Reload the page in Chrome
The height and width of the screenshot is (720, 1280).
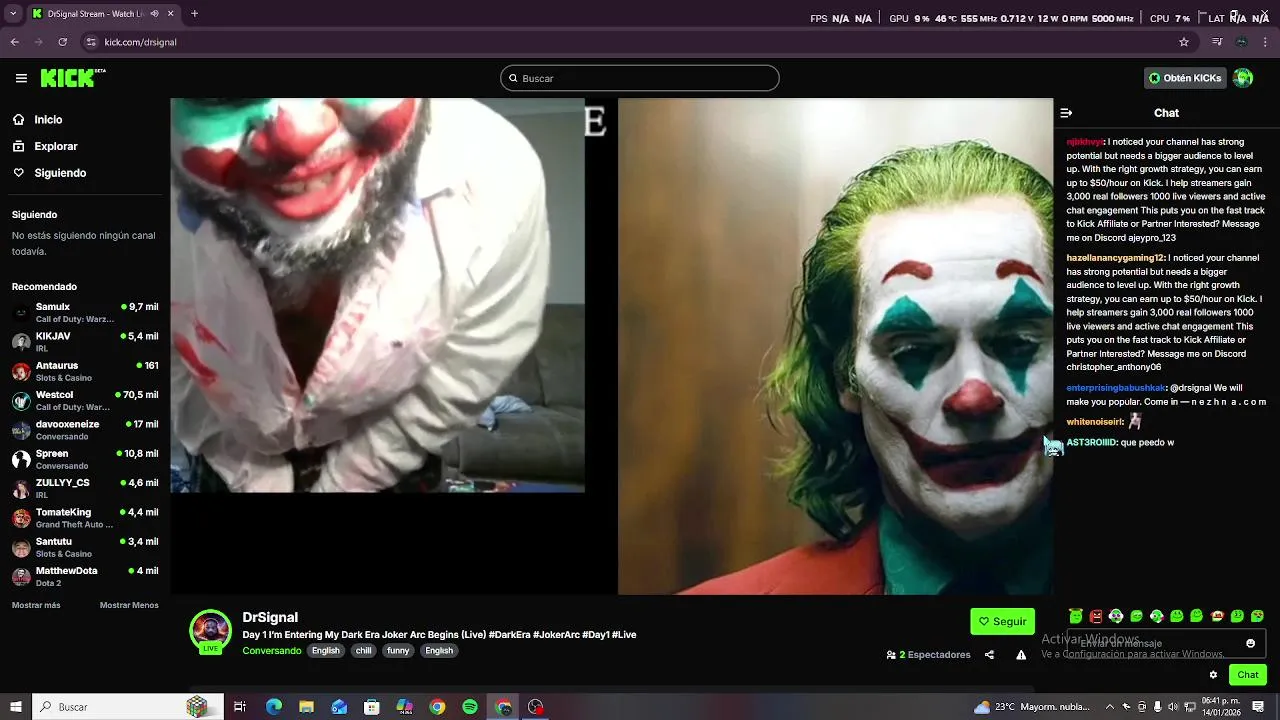click(63, 42)
